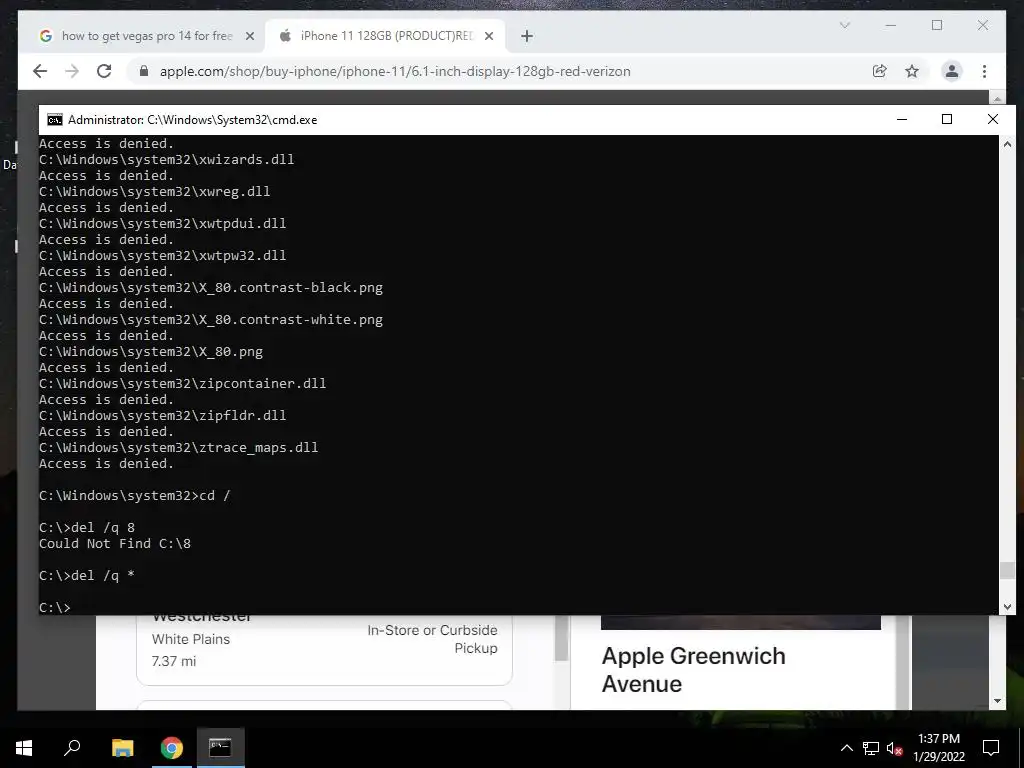Screen dimensions: 1024x768
Task: Minimize the cmd.exe window
Action: (x=902, y=120)
